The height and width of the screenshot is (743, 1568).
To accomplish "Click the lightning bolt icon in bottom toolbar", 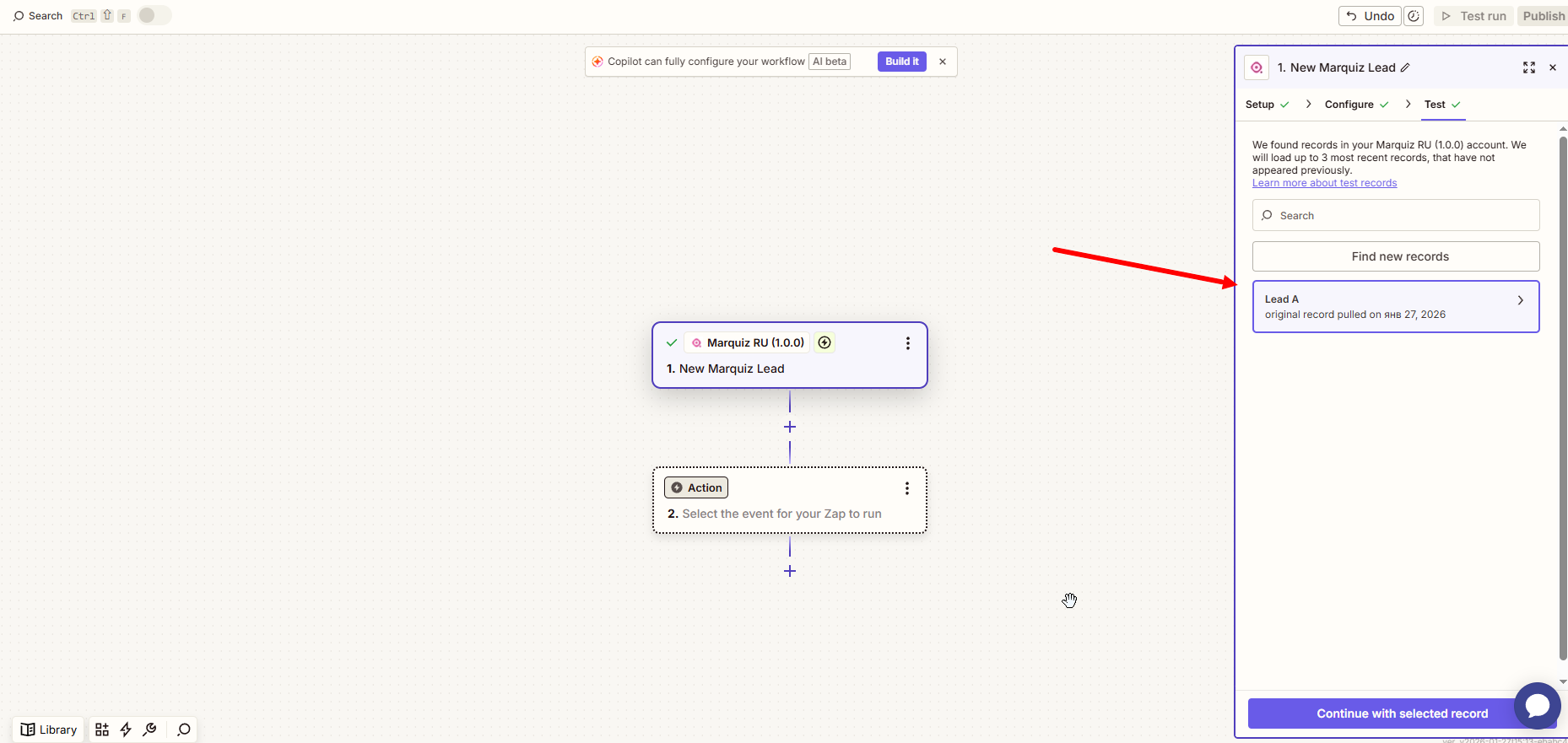I will 126,730.
